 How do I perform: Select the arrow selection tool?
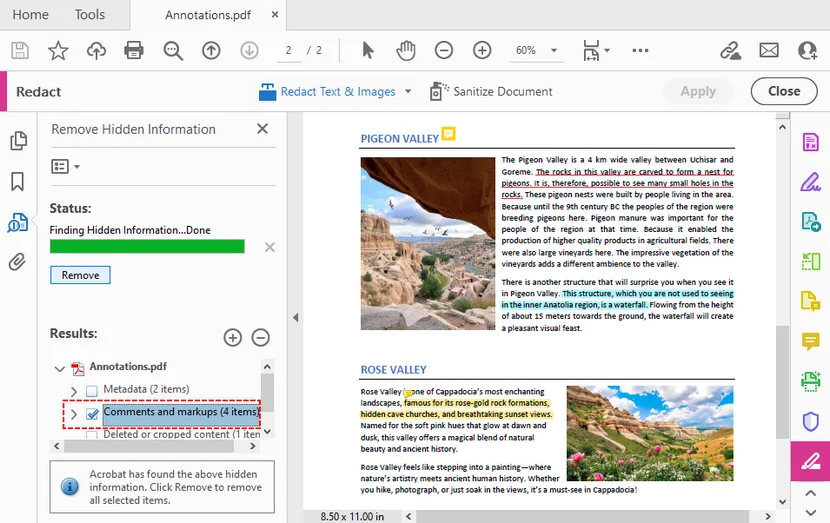[368, 51]
